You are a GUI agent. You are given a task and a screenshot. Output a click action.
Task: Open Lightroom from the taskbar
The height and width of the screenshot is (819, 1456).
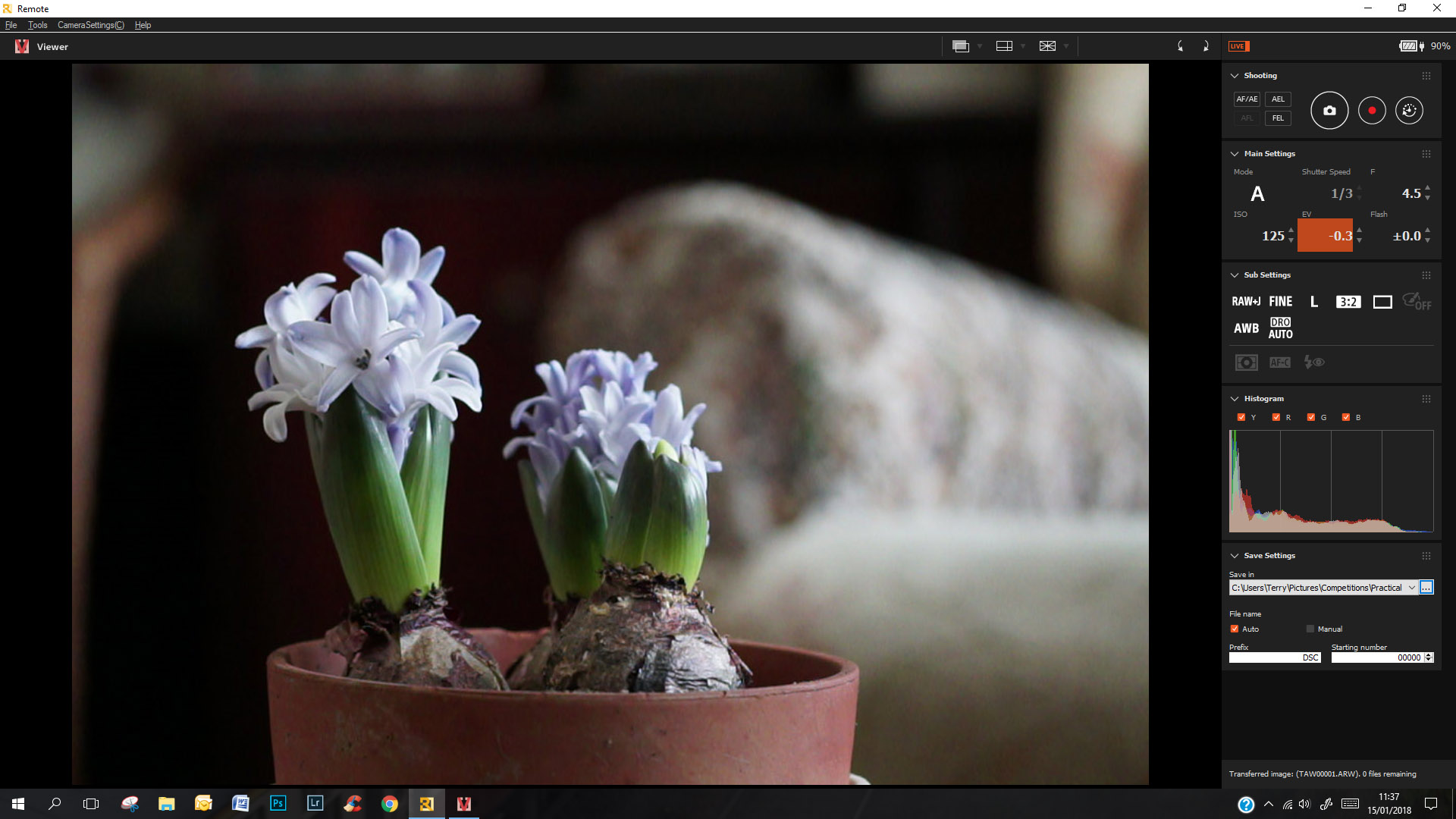point(315,803)
